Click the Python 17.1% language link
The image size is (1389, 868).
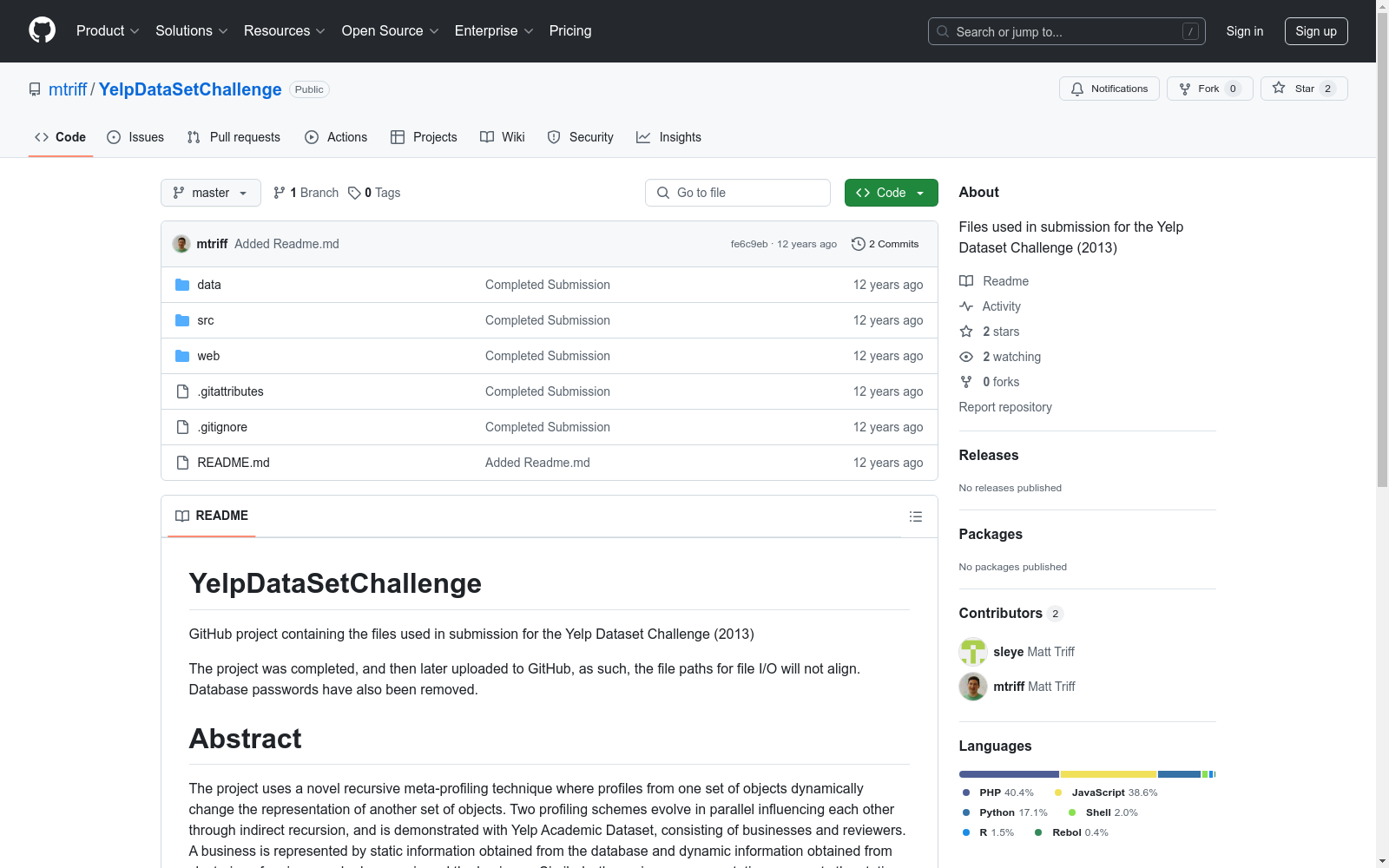click(1005, 812)
